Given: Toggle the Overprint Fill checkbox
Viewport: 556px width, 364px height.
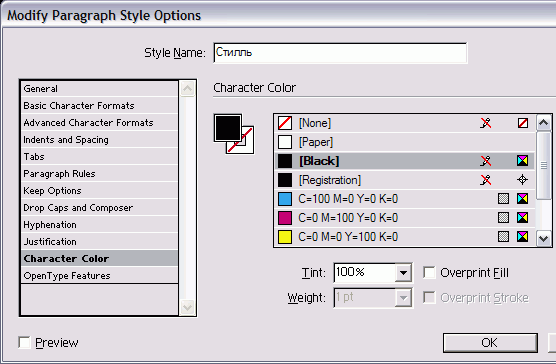Looking at the screenshot, I should point(429,273).
